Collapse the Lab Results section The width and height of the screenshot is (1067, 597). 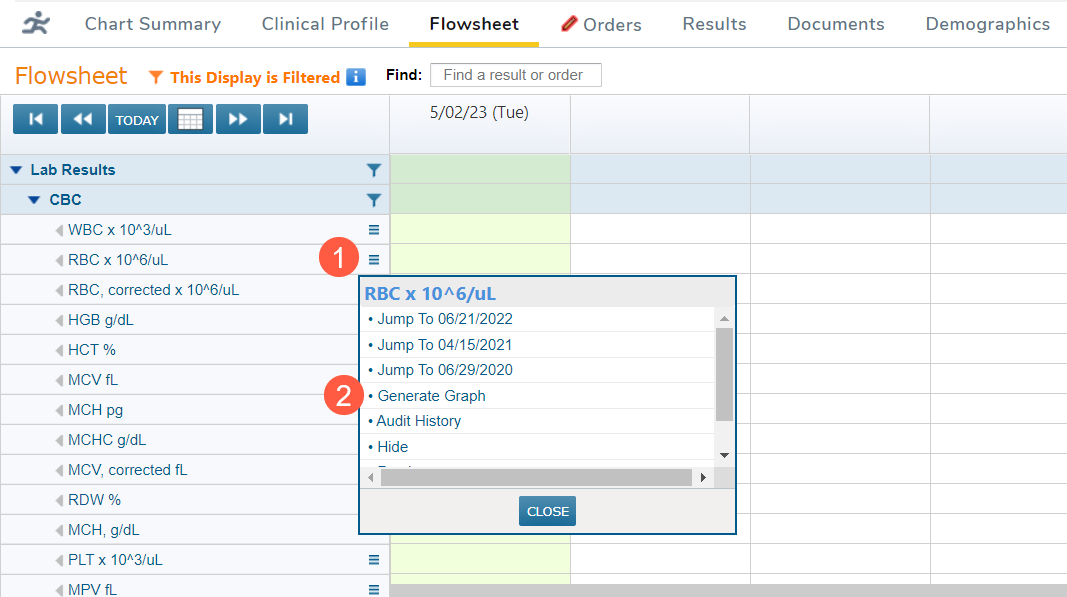pos(16,170)
